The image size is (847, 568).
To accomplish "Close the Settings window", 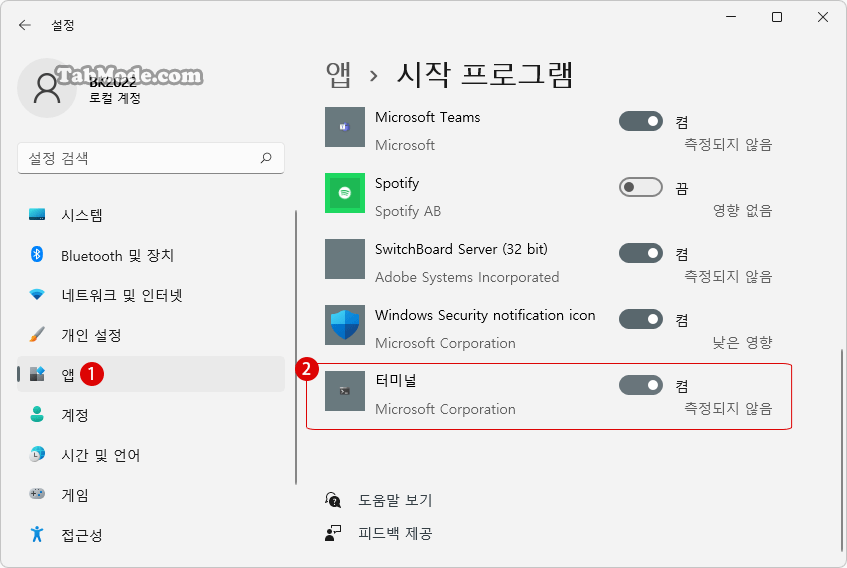I will click(x=823, y=17).
